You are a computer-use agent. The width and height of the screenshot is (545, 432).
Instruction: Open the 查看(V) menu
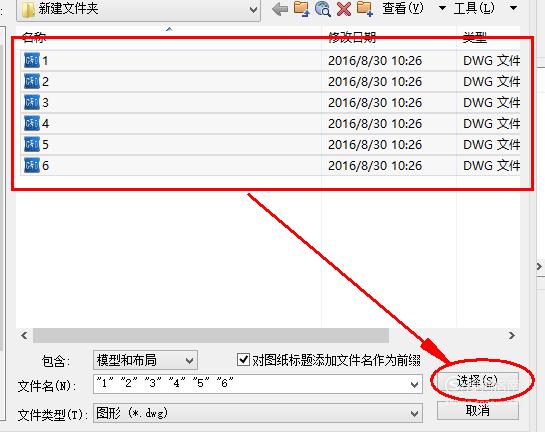(x=403, y=8)
